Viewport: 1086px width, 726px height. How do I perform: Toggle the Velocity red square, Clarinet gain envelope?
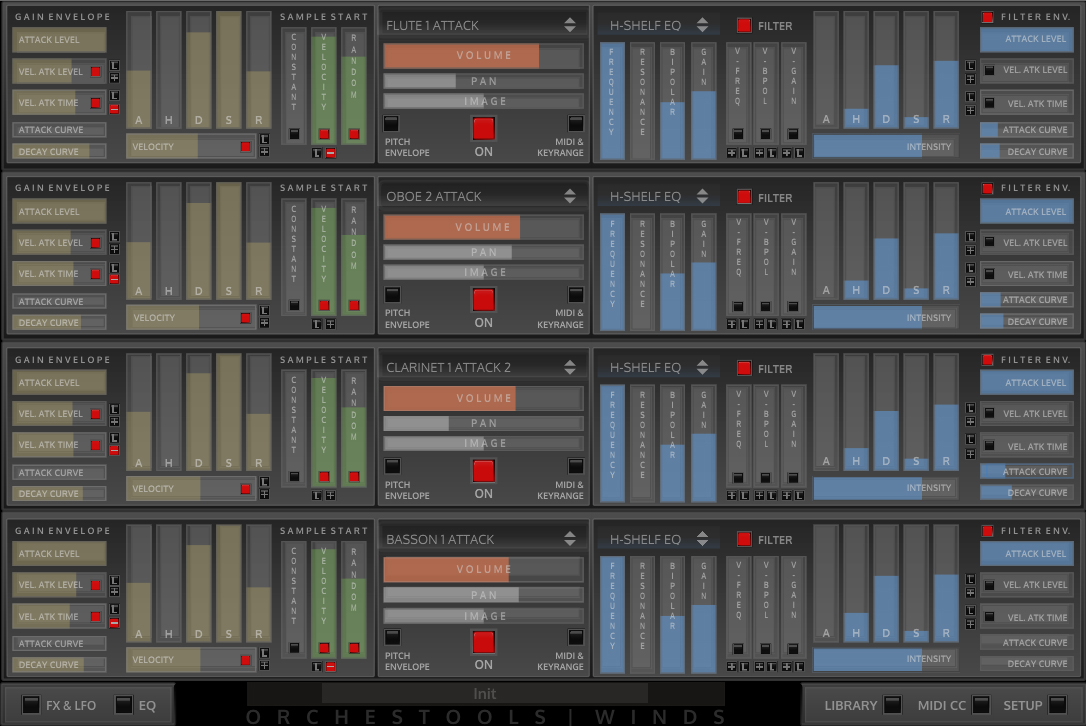pos(245,488)
